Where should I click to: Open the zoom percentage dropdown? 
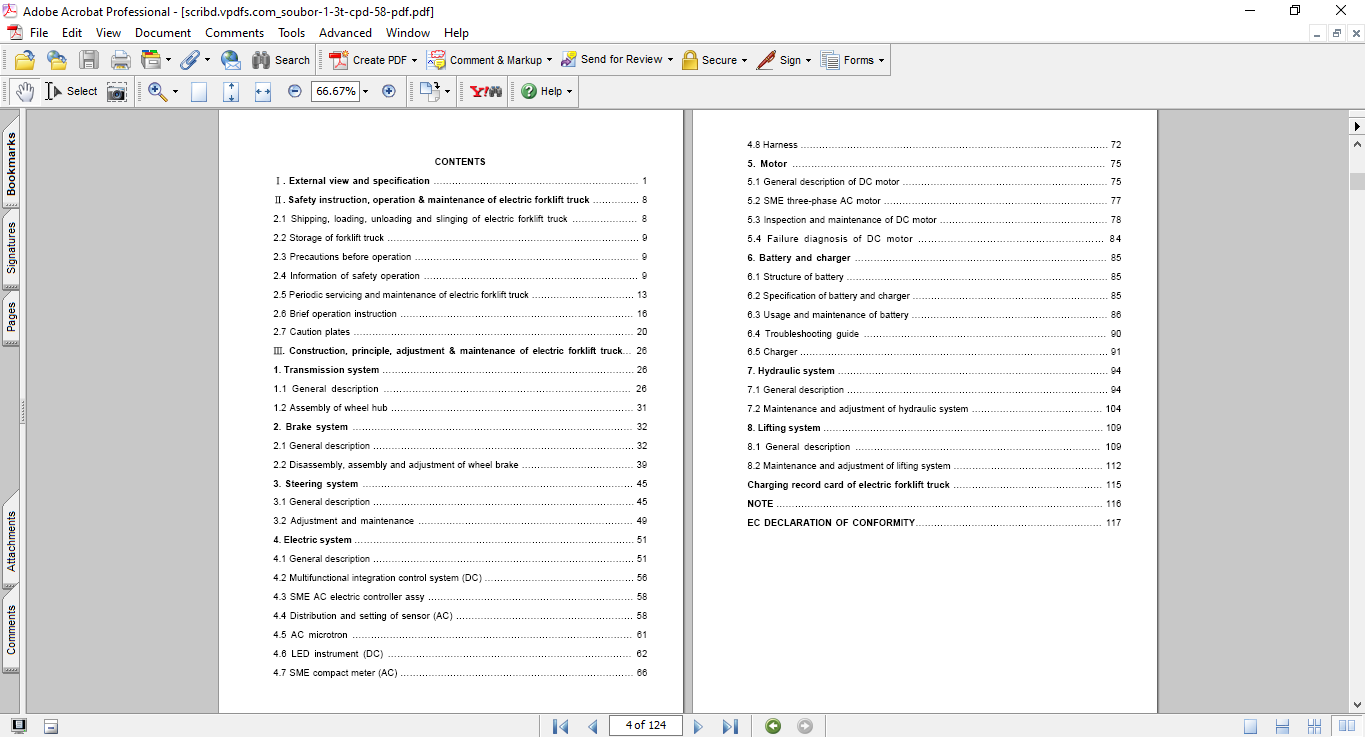coord(366,91)
